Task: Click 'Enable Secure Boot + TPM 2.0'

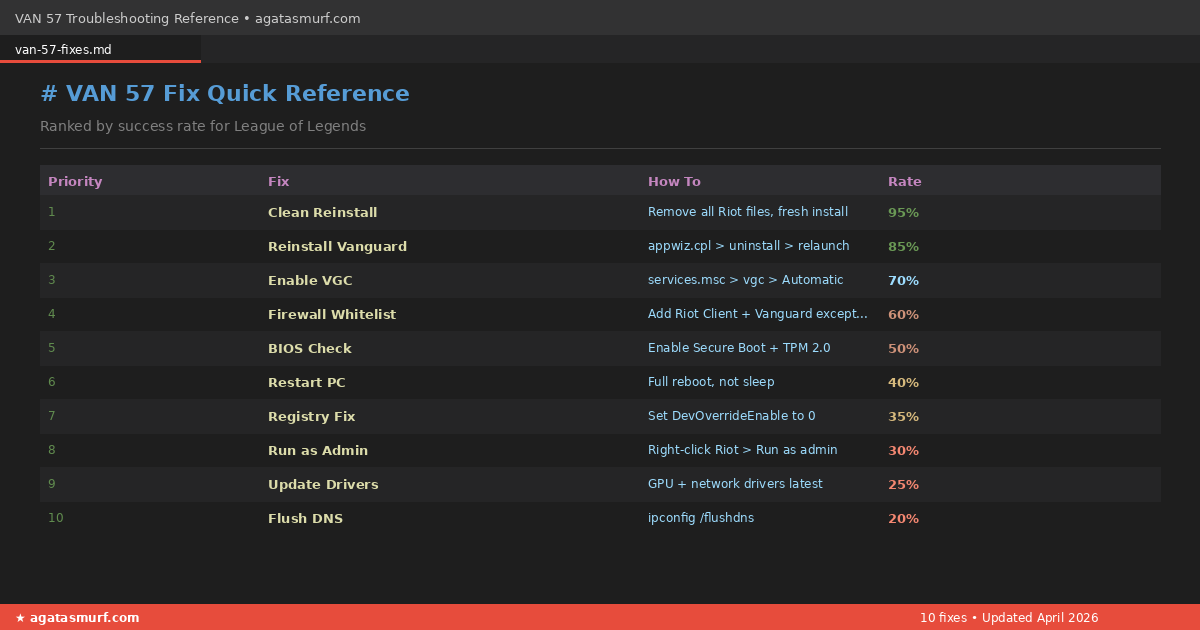Action: click(x=739, y=348)
